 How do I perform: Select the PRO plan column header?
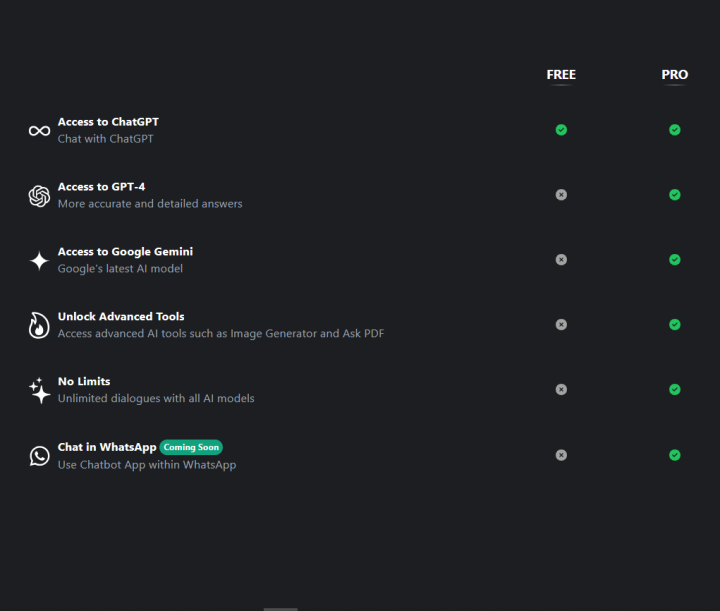click(675, 75)
